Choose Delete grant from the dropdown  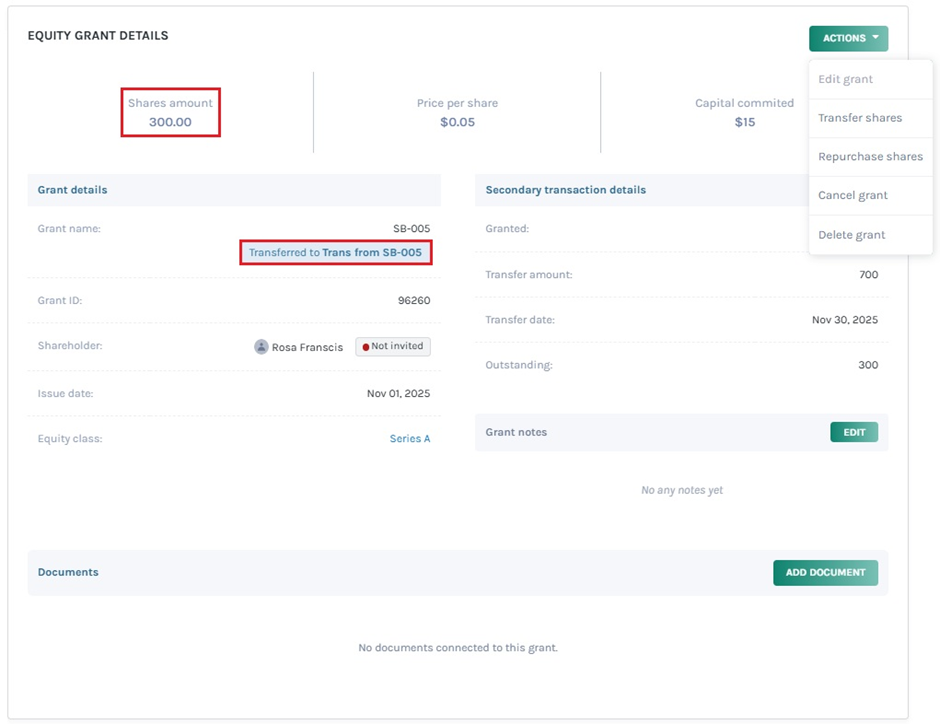pyautogui.click(x=851, y=235)
